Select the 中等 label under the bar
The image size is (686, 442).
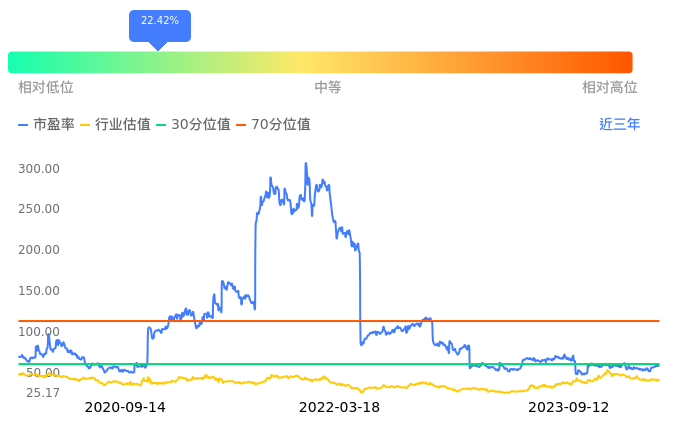click(x=328, y=87)
